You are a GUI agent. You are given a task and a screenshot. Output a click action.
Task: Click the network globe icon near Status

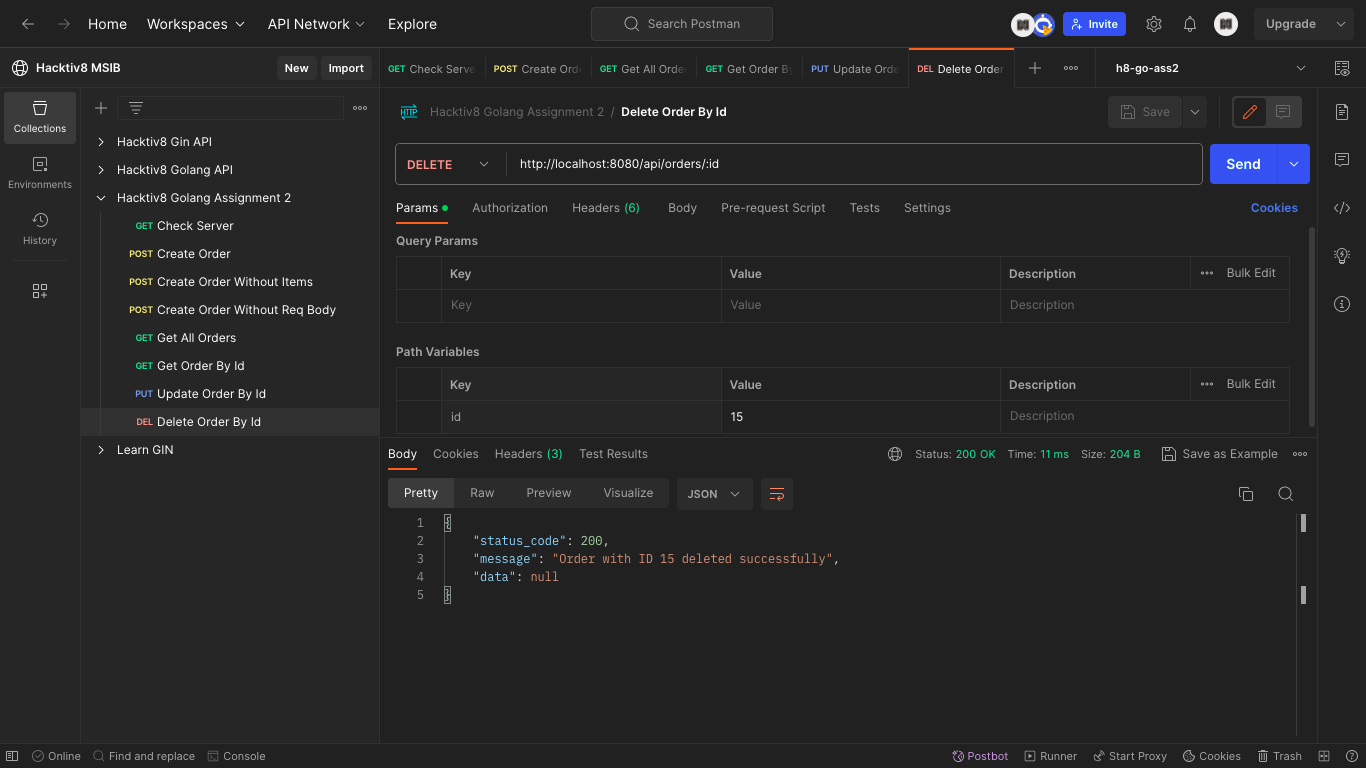(895, 454)
